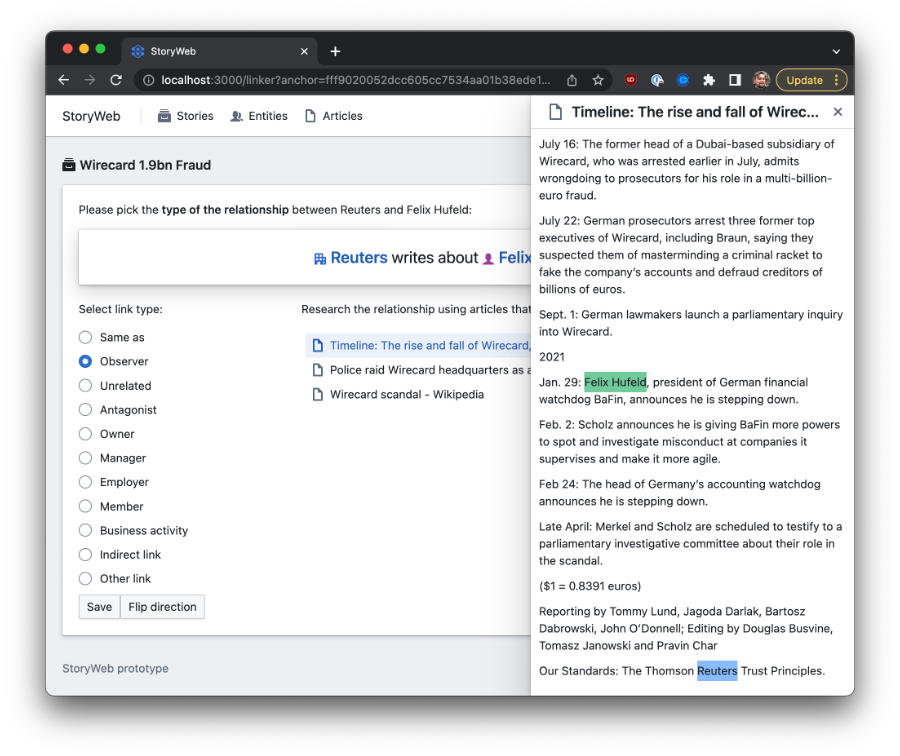The image size is (900, 756).
Task: Click the browser forward arrow
Action: coord(90,80)
